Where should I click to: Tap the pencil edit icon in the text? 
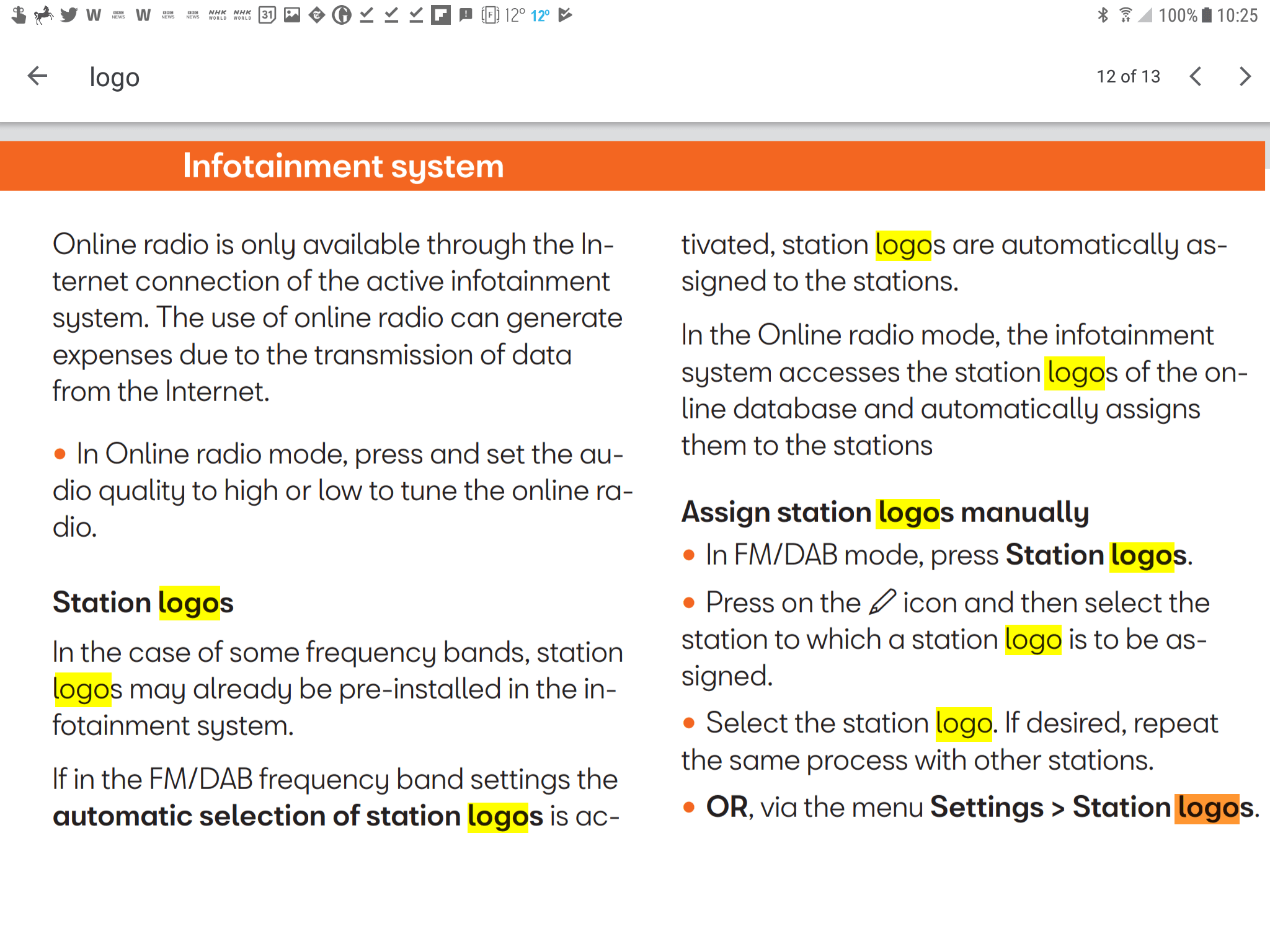point(882,602)
